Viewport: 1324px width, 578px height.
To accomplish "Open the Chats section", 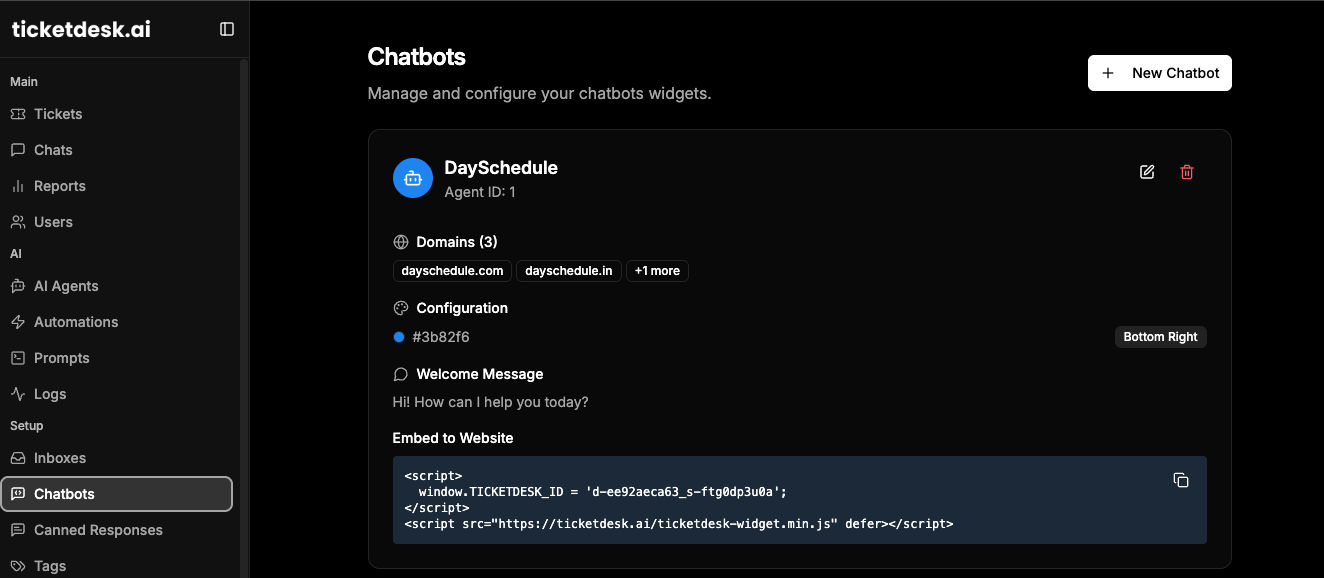I will coord(53,150).
